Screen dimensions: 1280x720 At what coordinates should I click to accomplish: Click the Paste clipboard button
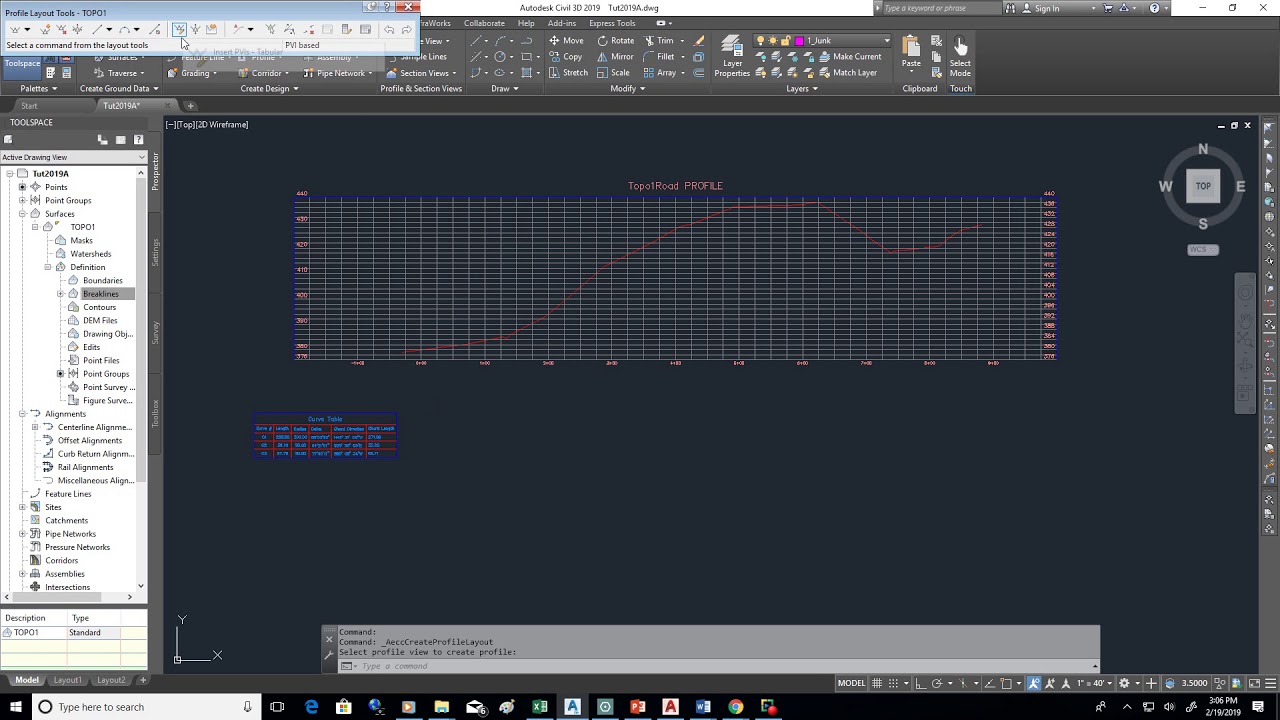(911, 52)
